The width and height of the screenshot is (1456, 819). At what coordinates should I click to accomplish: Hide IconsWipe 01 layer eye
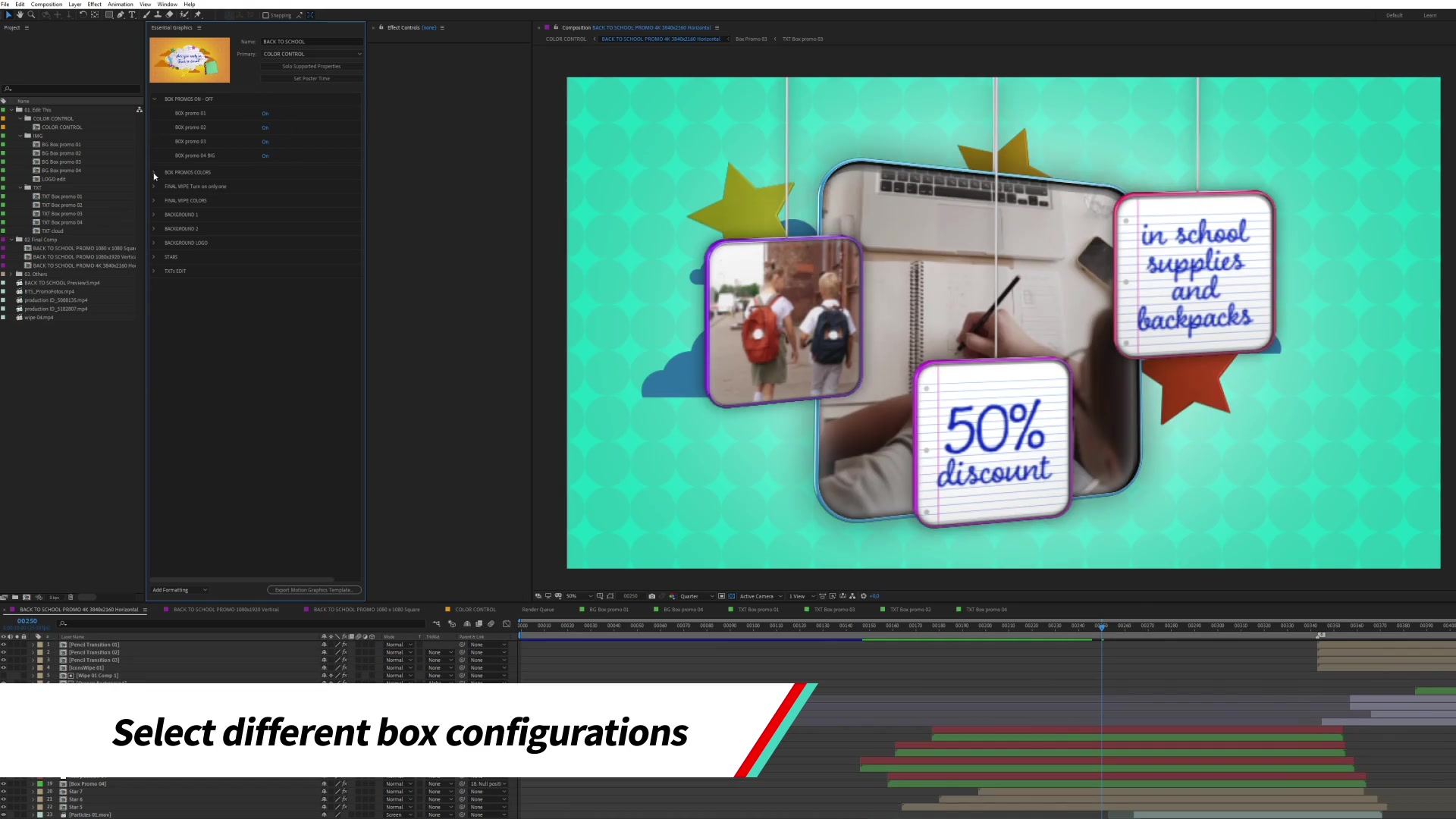pyautogui.click(x=4, y=667)
